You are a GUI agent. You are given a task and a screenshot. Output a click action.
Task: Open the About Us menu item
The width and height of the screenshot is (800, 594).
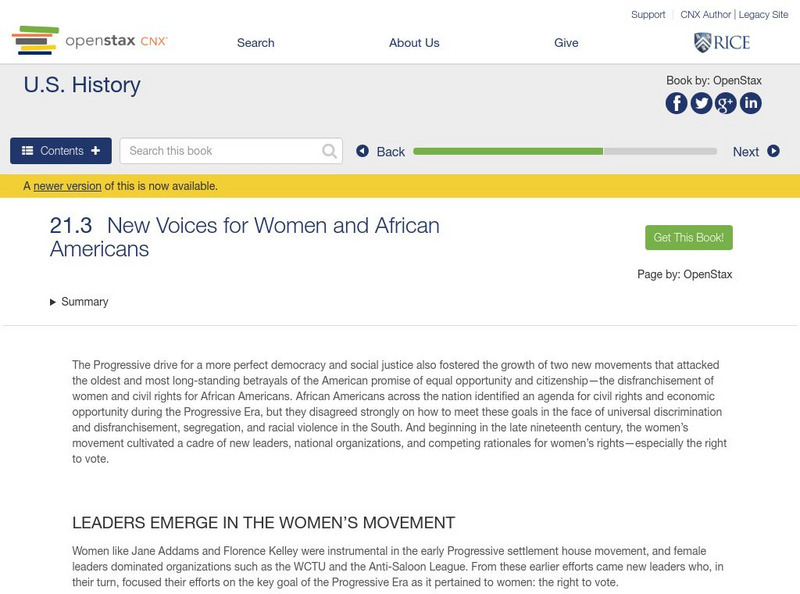coord(414,43)
